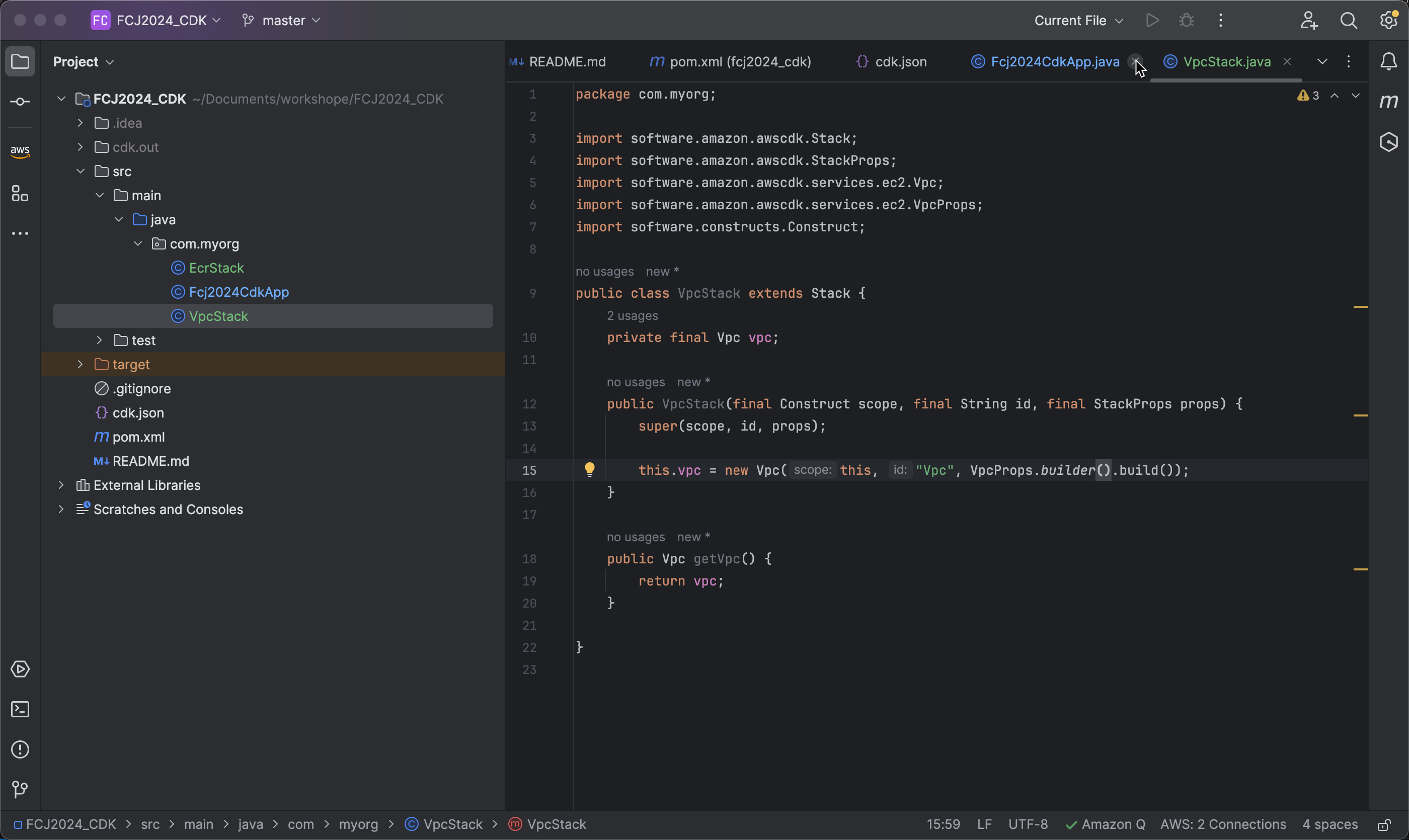Go to next highlighted problem arrow
Screen dimensions: 1409x840
pos(1355,96)
